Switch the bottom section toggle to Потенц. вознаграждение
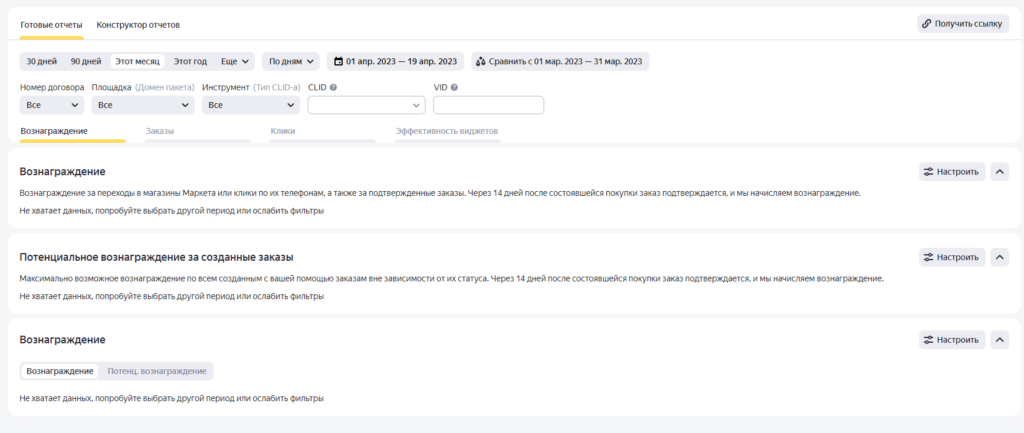Image resolution: width=1024 pixels, height=433 pixels. [157, 371]
